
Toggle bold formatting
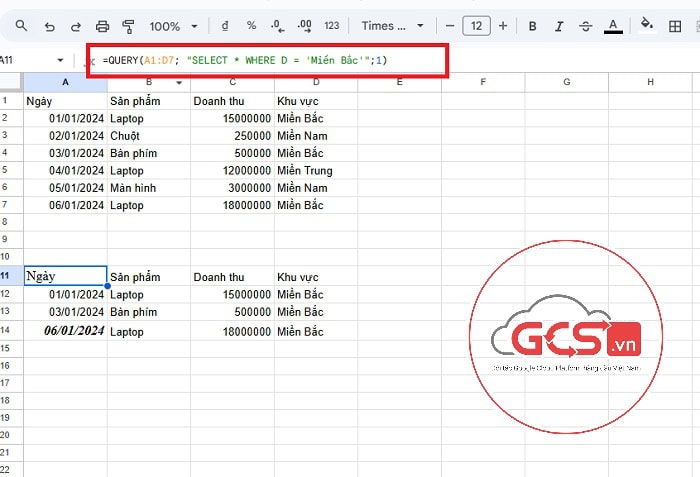click(x=533, y=26)
